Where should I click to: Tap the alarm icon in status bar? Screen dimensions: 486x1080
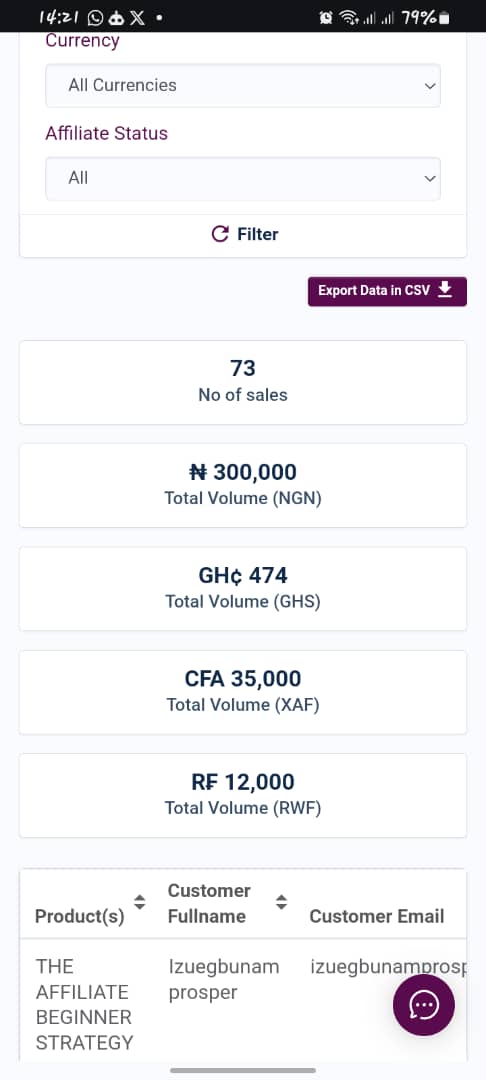pyautogui.click(x=326, y=18)
